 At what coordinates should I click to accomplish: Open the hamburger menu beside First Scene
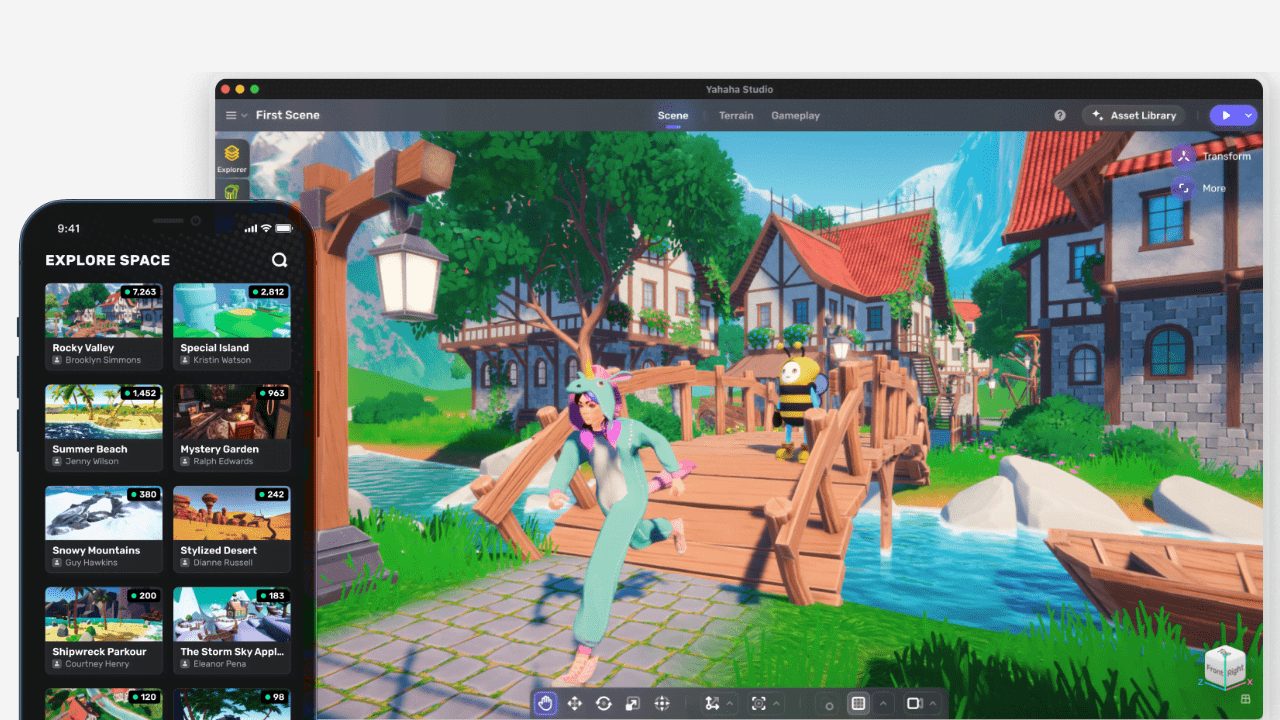coord(231,115)
